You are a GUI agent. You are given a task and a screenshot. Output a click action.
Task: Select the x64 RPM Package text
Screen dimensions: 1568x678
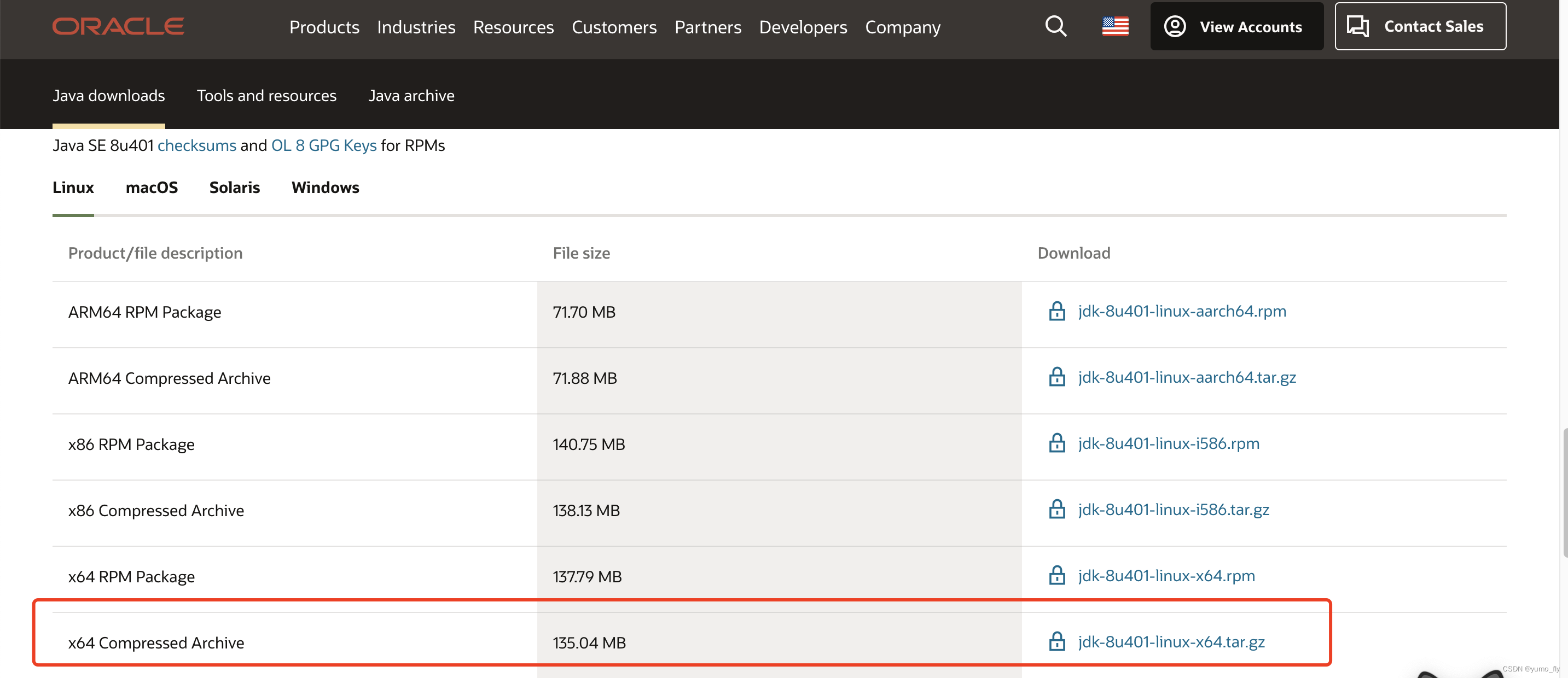(131, 577)
